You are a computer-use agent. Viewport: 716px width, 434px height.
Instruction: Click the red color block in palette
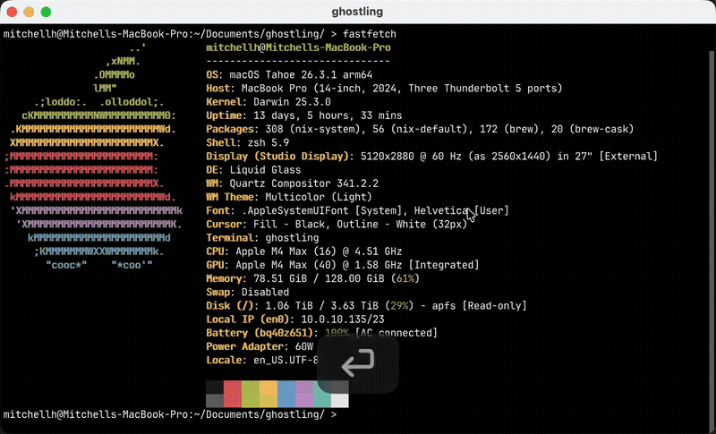coord(232,394)
